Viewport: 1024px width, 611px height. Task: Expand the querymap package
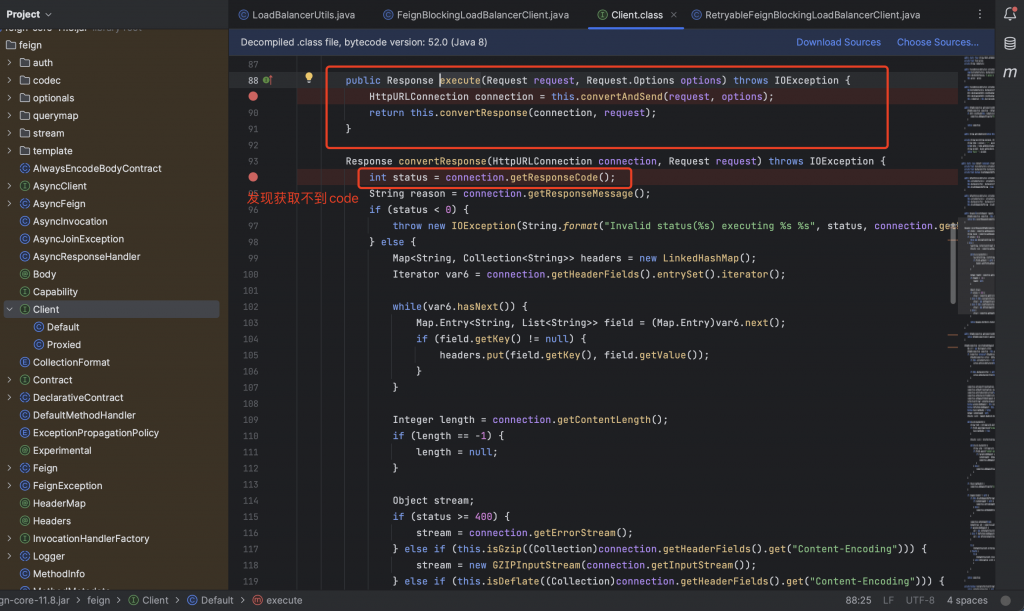[x=9, y=116]
